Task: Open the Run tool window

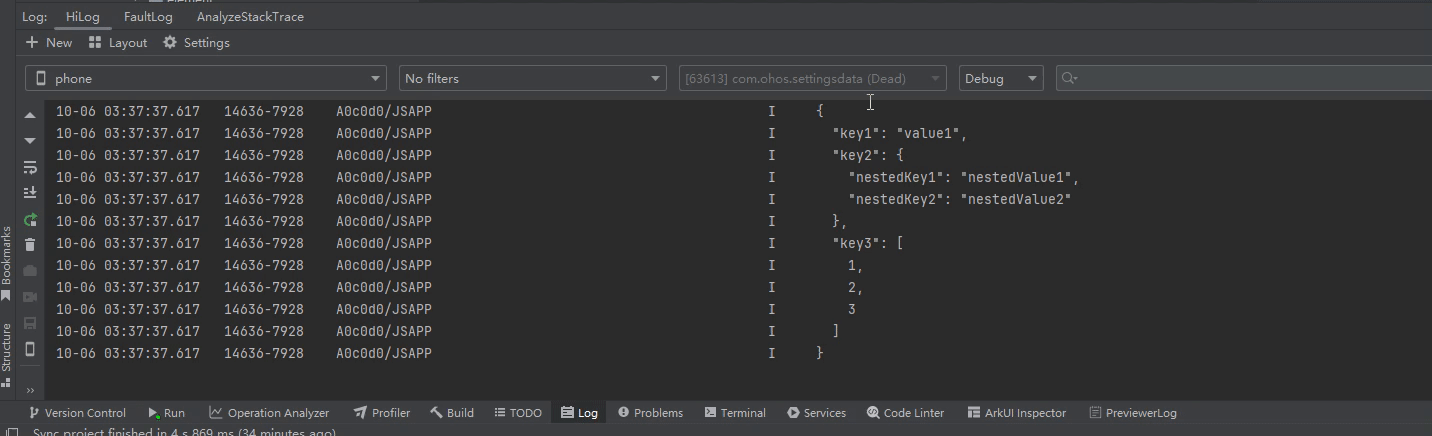Action: click(166, 412)
